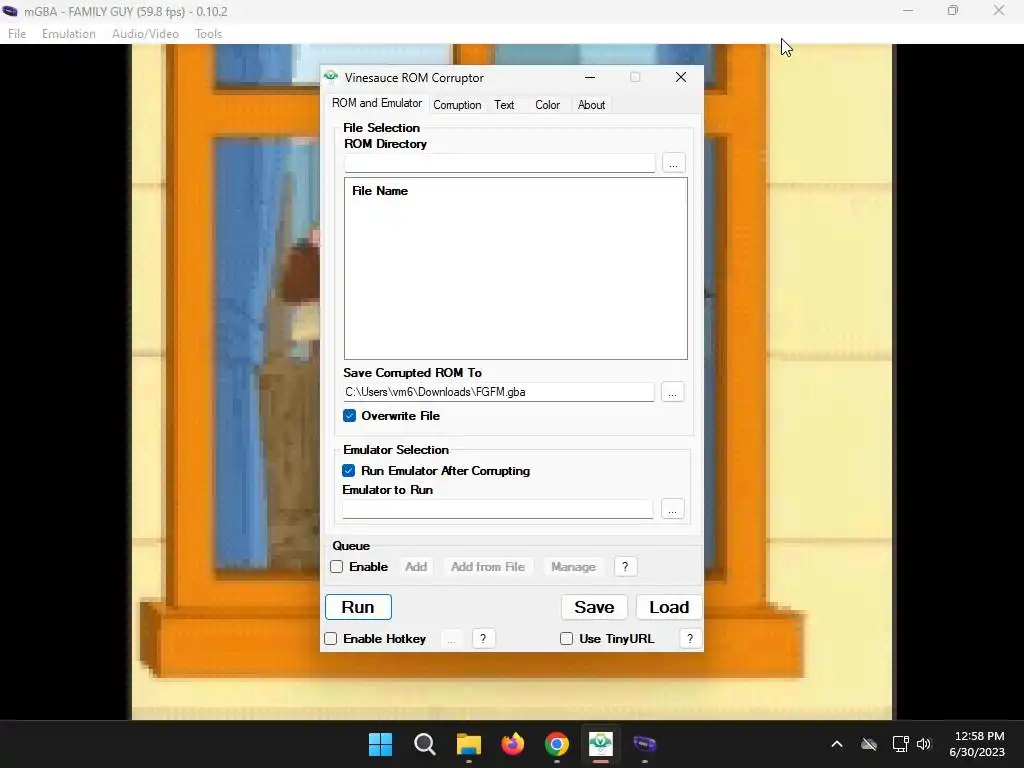Switch to Color tab

[x=547, y=105]
